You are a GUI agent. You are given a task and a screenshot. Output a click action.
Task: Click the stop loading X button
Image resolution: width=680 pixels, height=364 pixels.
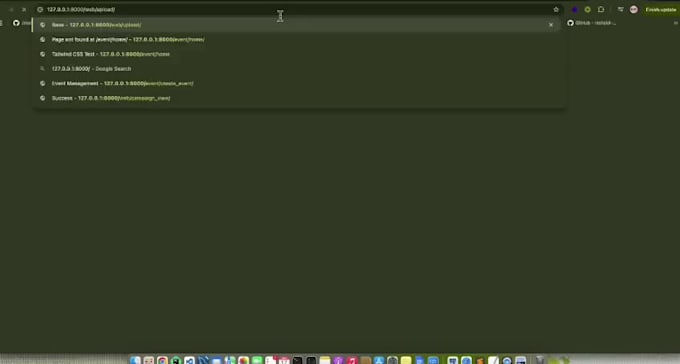[x=24, y=10]
